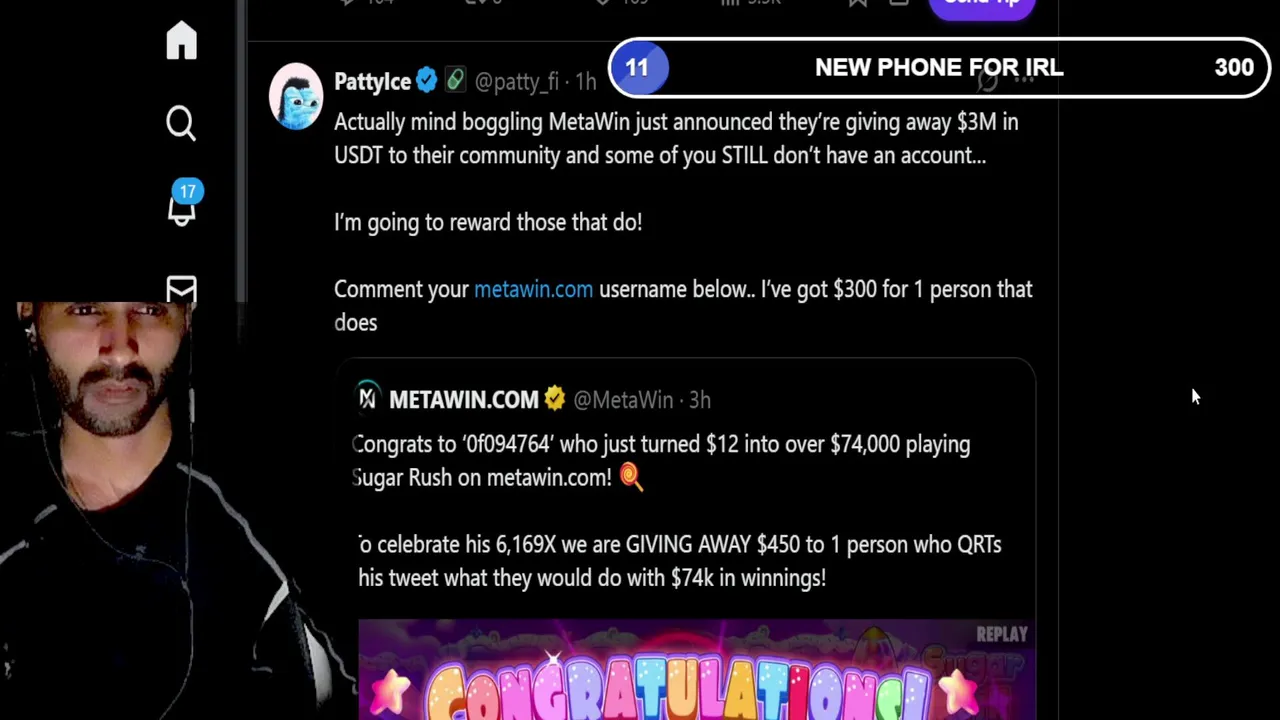Image resolution: width=1280 pixels, height=720 pixels.
Task: Open the Search magnifier icon
Action: pos(181,124)
